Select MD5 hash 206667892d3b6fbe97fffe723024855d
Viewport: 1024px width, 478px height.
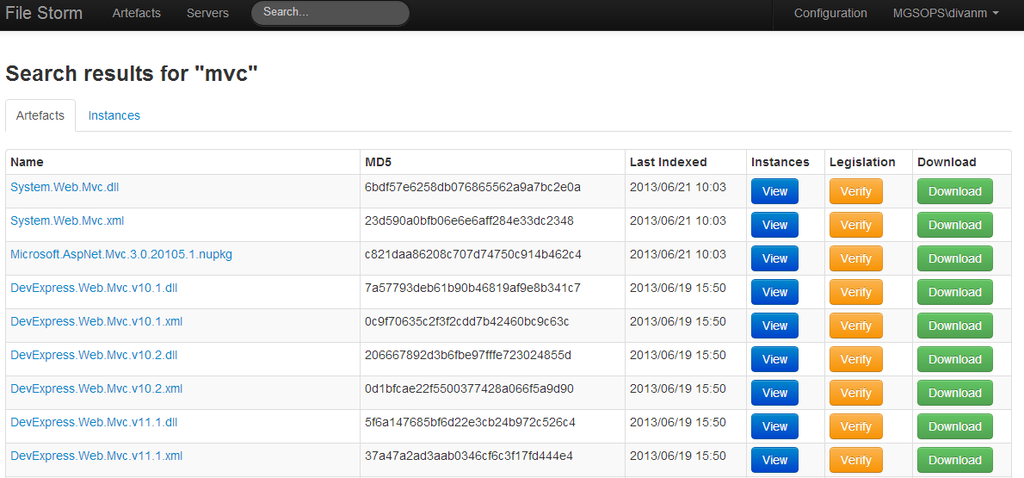click(468, 355)
